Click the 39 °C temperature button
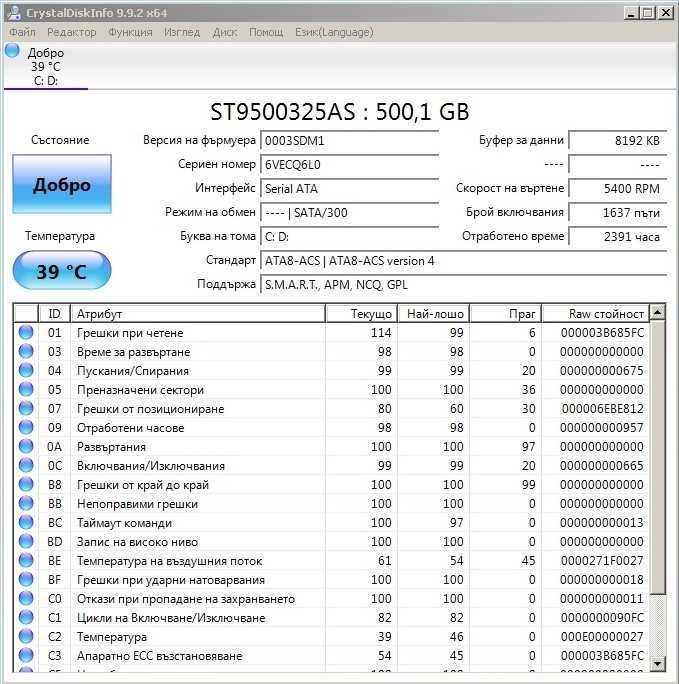 [62, 270]
